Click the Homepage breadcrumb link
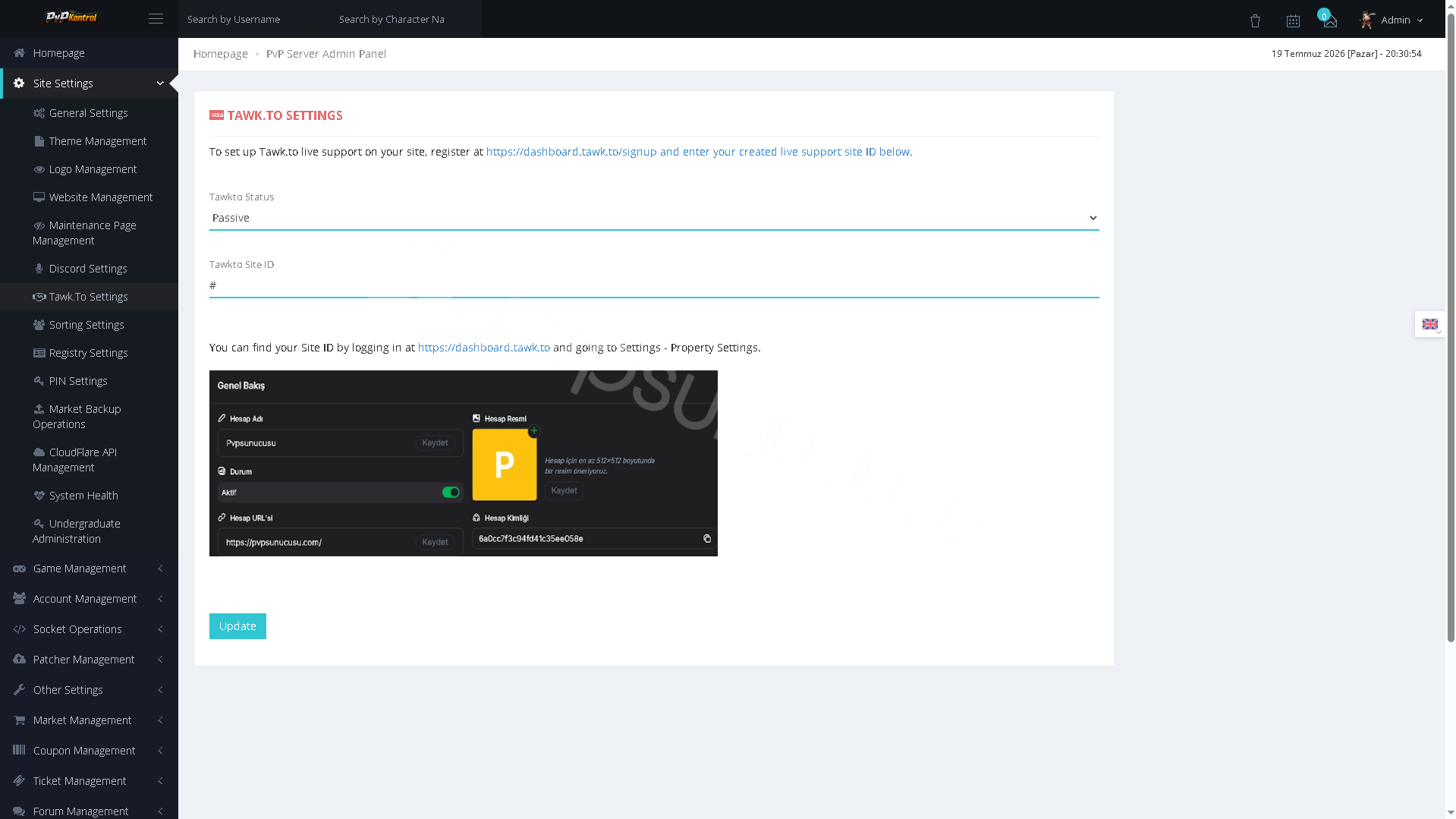 [x=220, y=54]
